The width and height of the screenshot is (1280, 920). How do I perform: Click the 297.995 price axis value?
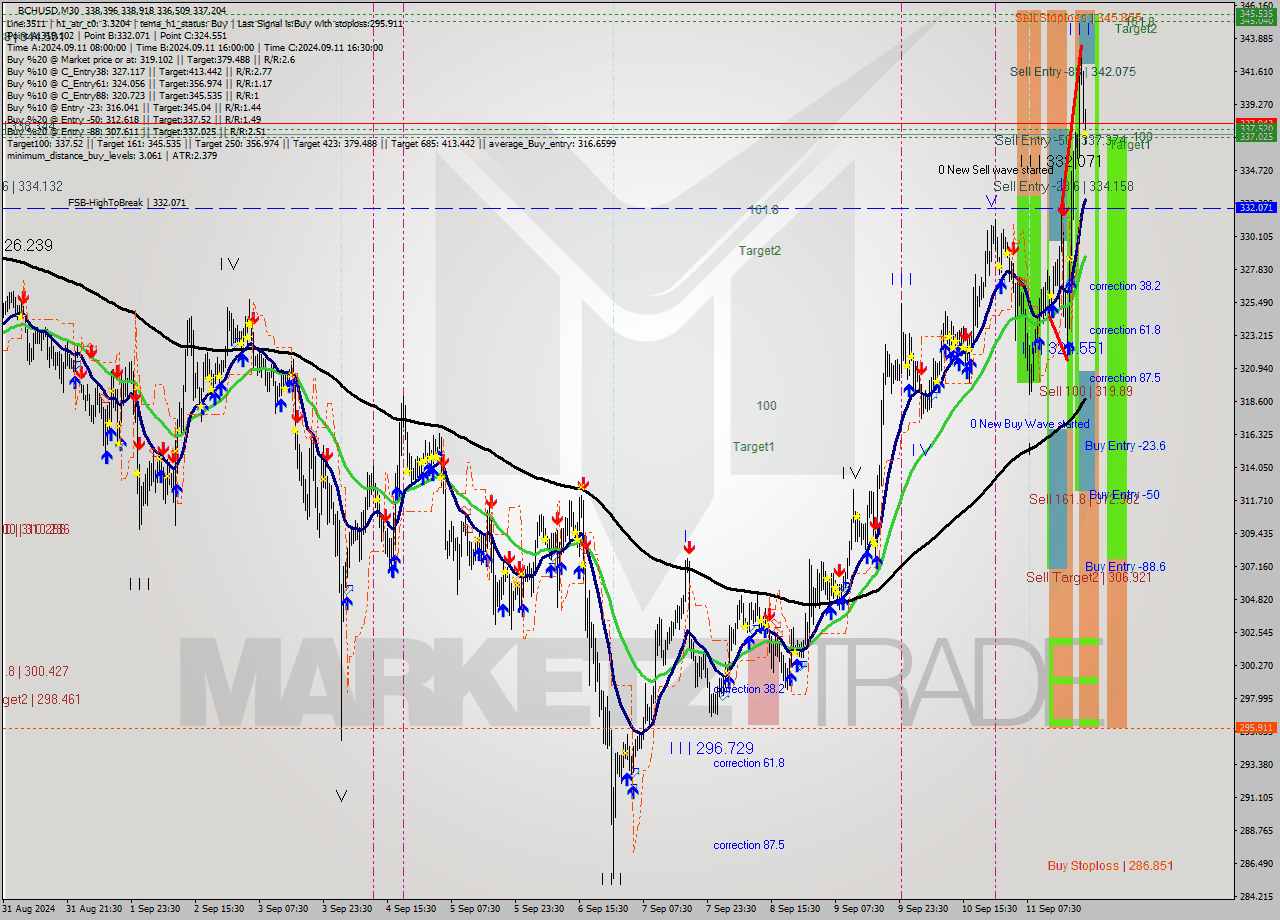pos(1256,699)
